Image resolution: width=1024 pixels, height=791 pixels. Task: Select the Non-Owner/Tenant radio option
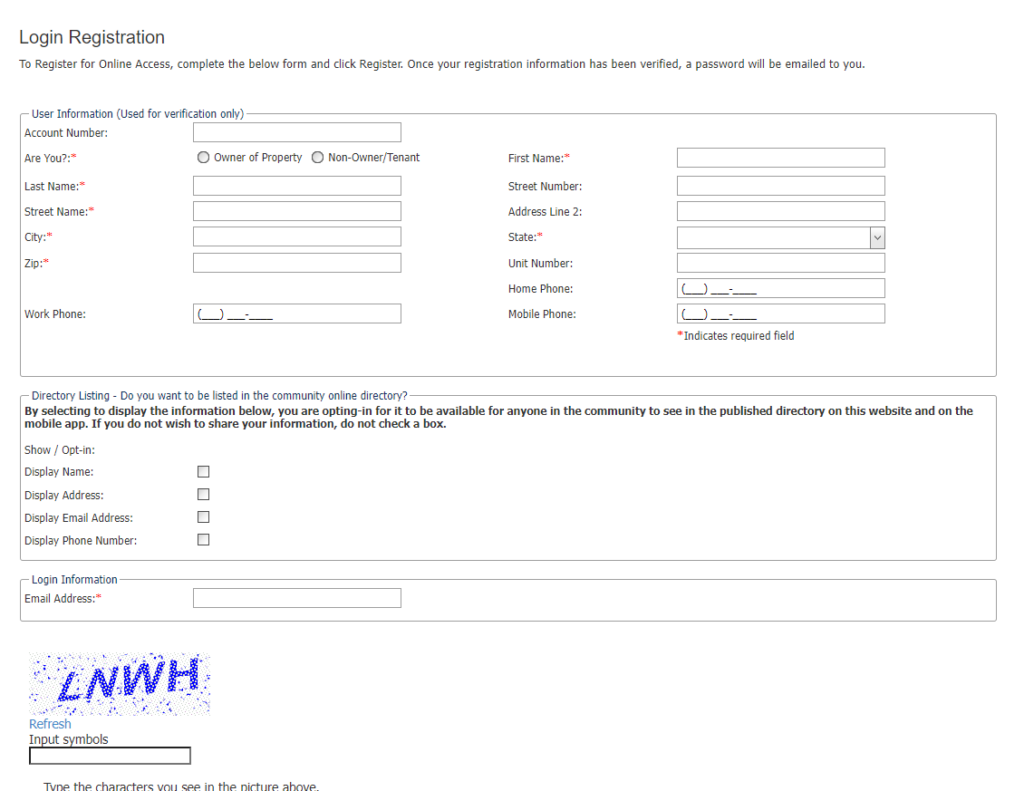318,158
